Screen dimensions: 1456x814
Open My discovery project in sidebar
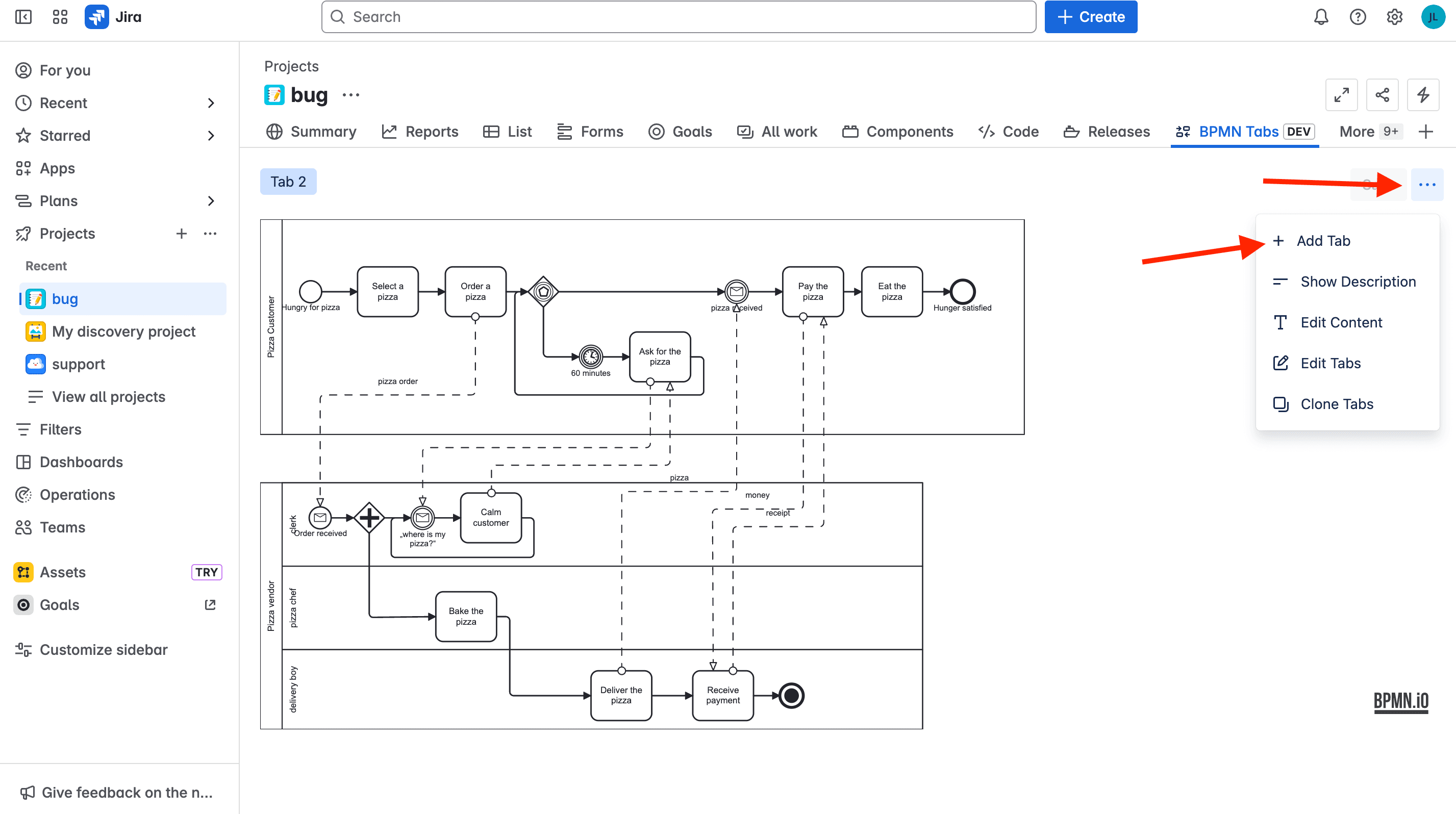click(x=122, y=331)
